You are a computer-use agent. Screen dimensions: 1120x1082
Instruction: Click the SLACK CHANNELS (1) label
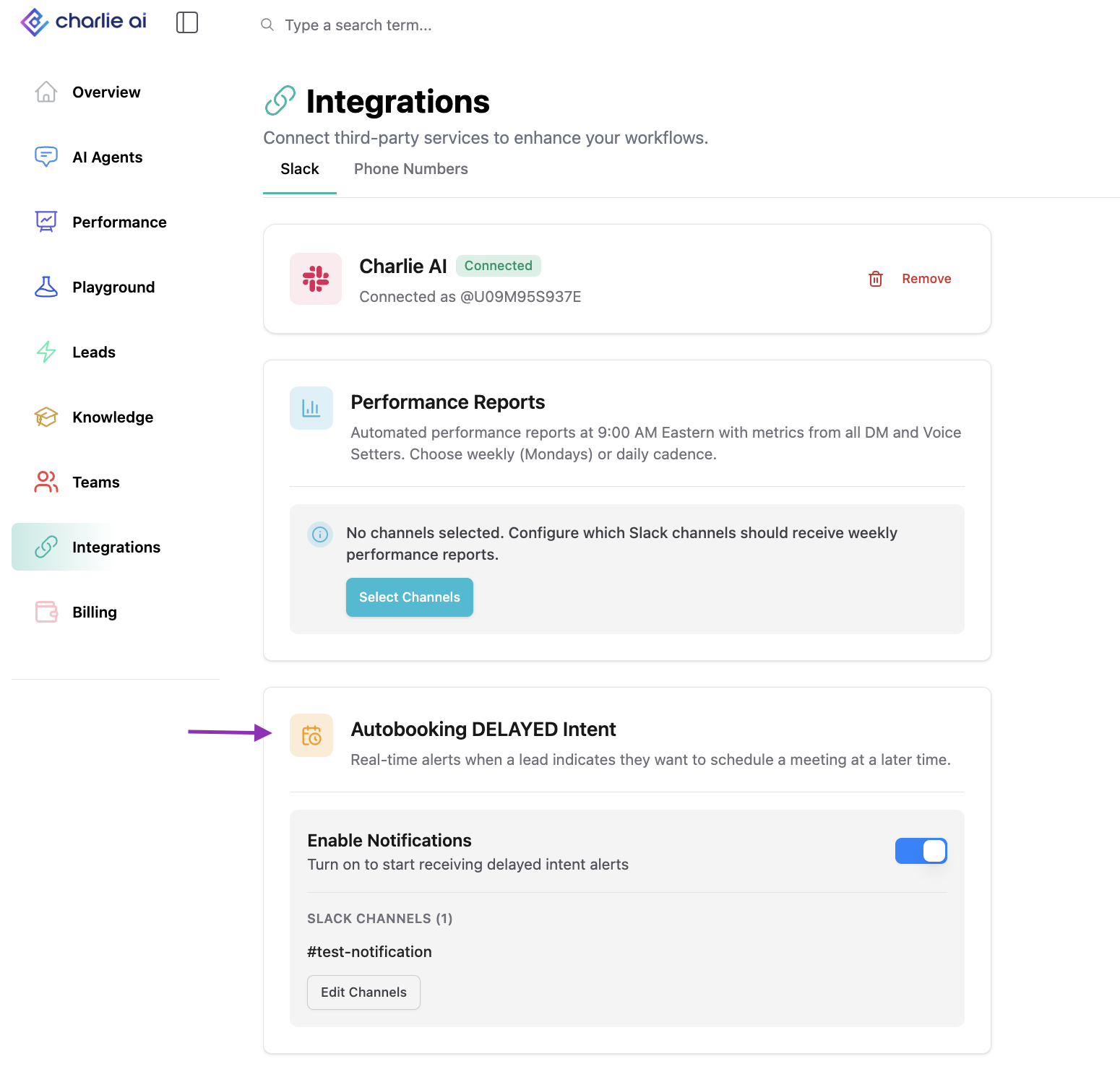[380, 919]
